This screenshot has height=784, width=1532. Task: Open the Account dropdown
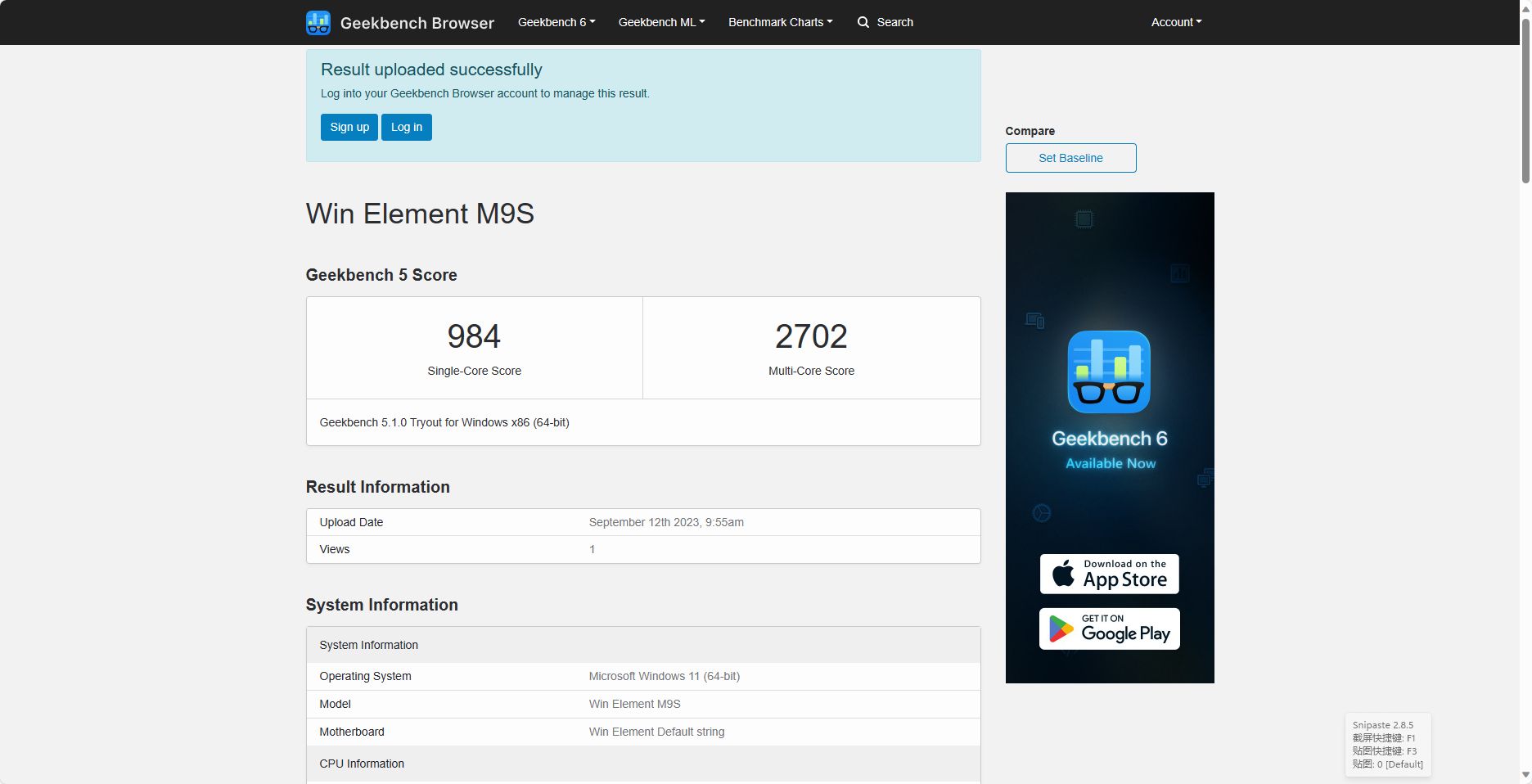coord(1176,22)
